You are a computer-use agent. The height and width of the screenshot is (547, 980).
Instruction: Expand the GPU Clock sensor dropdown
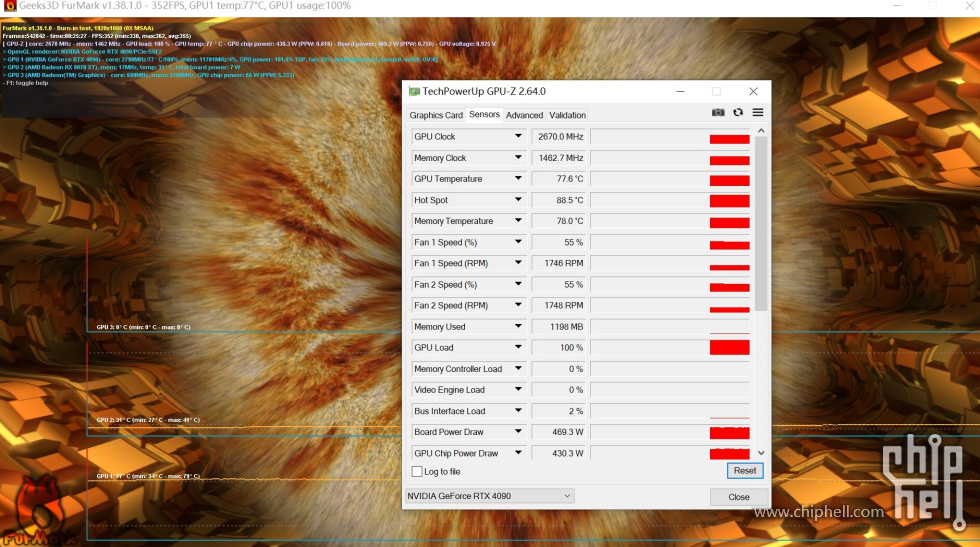click(x=518, y=136)
